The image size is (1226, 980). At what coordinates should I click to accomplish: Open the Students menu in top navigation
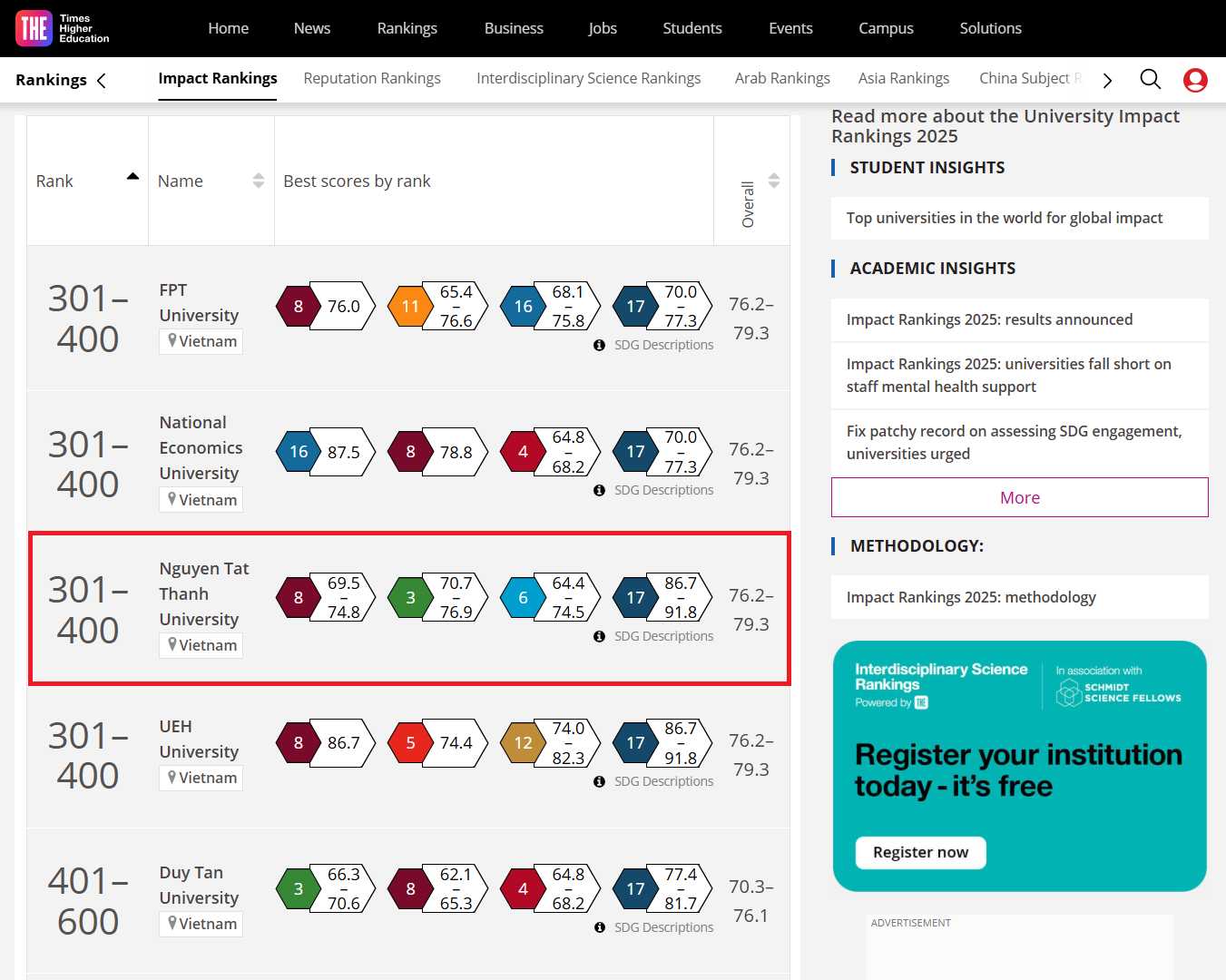point(691,28)
